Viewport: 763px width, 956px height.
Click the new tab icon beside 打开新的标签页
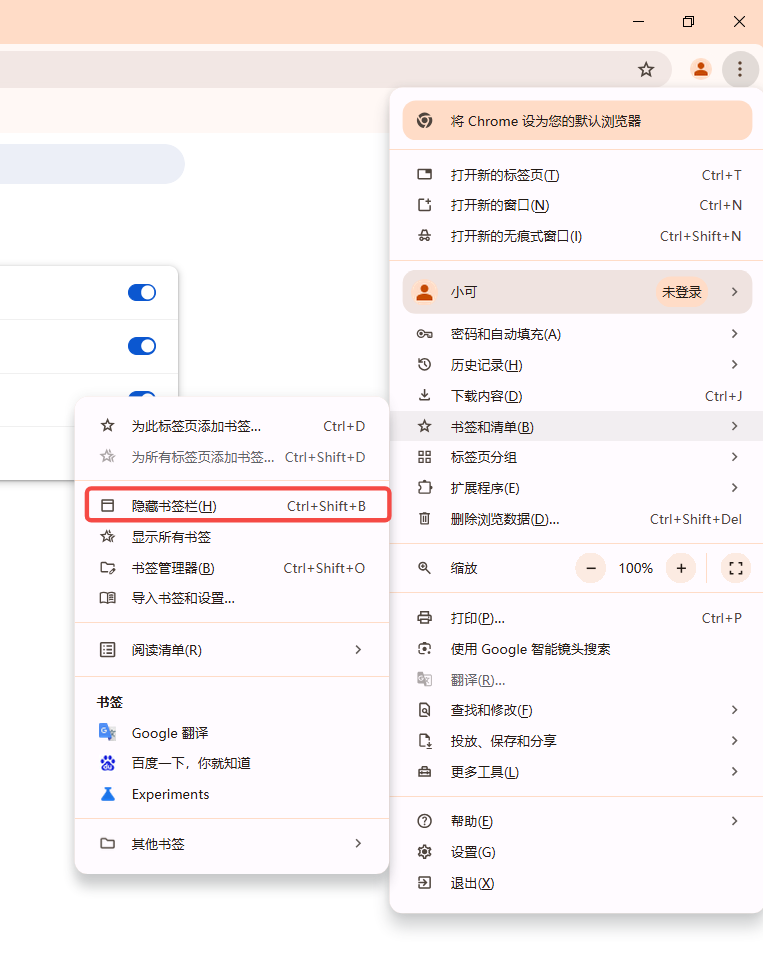click(424, 175)
